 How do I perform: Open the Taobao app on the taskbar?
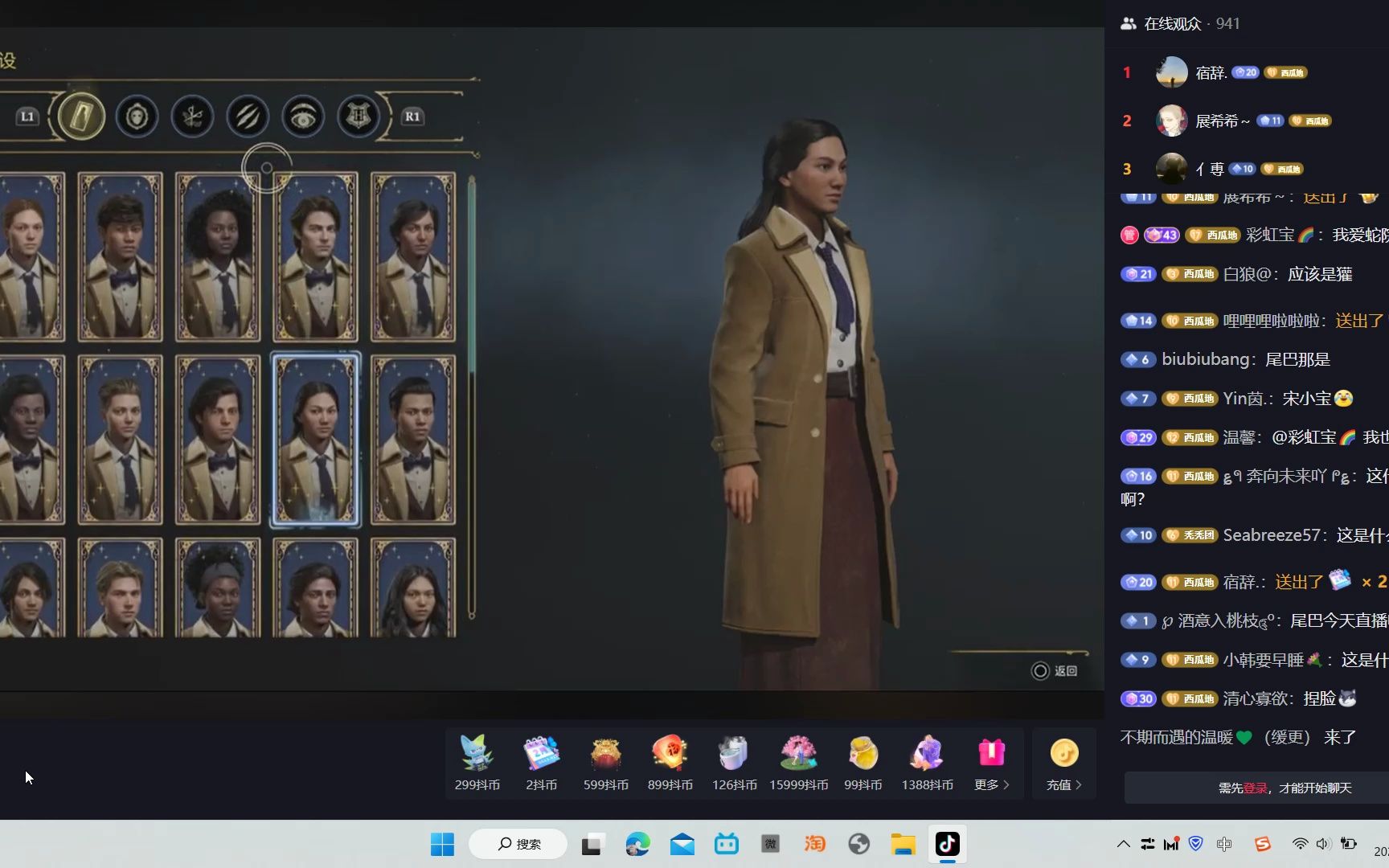click(815, 844)
